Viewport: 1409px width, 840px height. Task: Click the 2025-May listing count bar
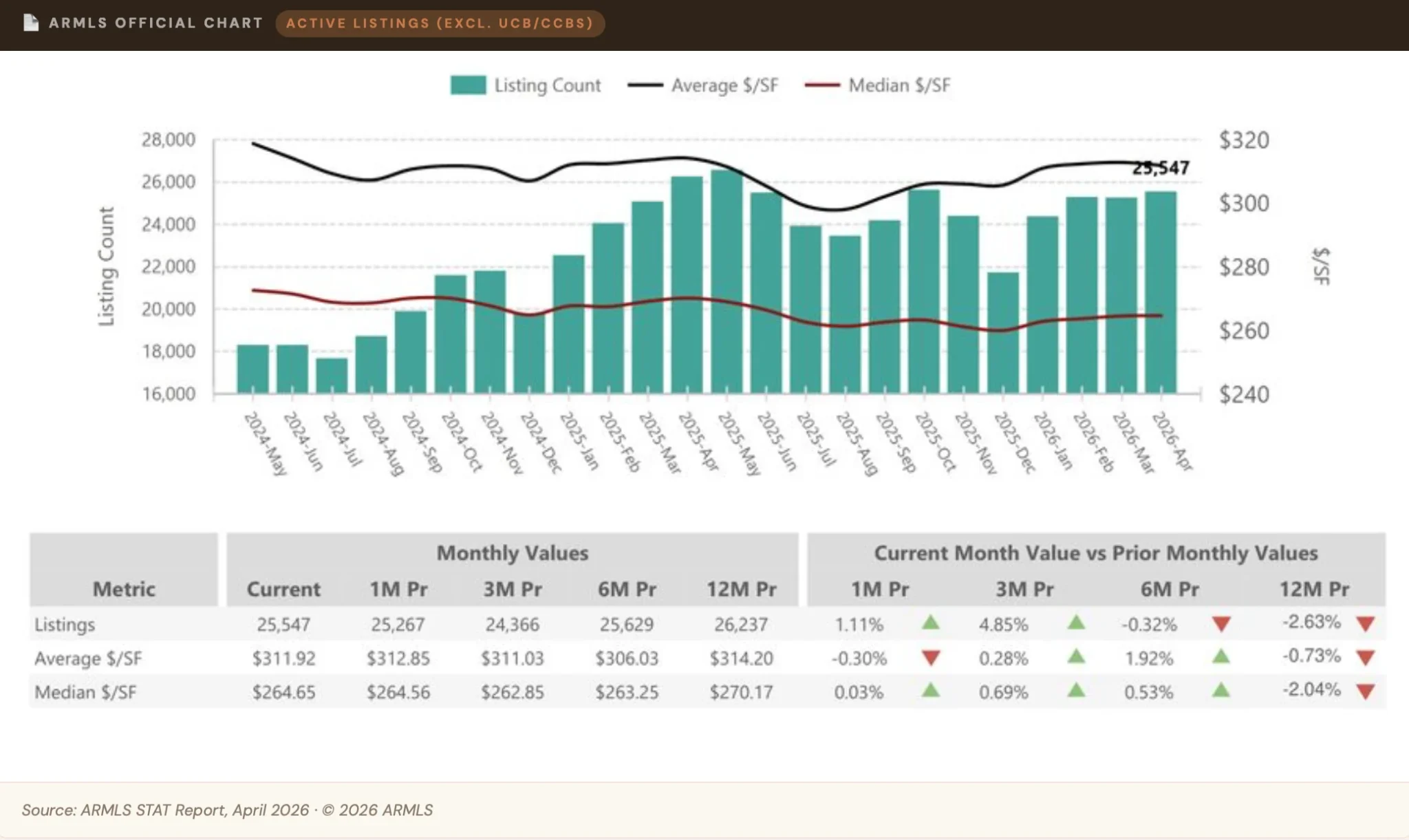727,282
